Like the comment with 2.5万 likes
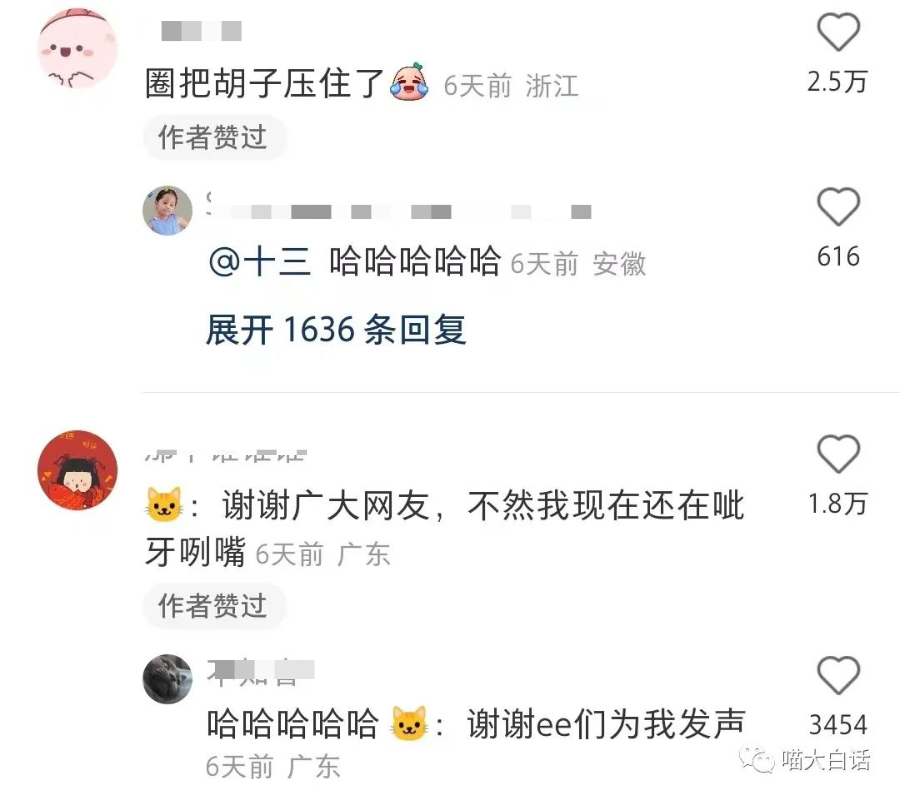This screenshot has height=800, width=900. coord(838,33)
